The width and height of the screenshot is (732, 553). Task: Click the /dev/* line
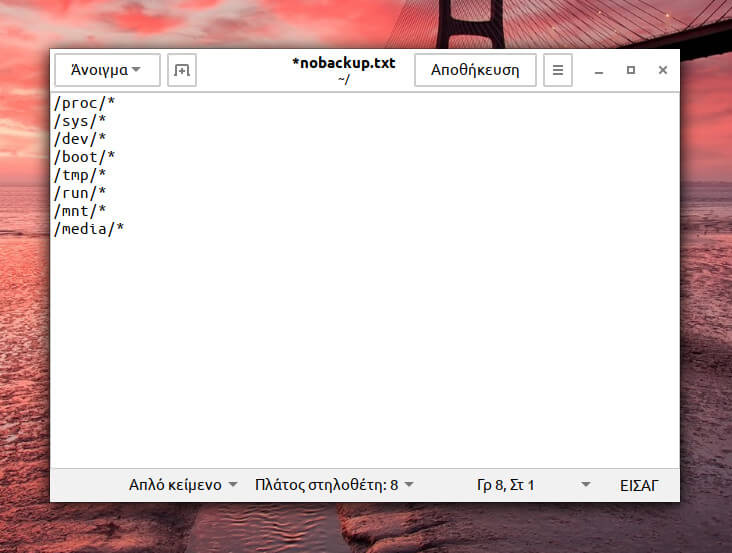[x=80, y=139]
